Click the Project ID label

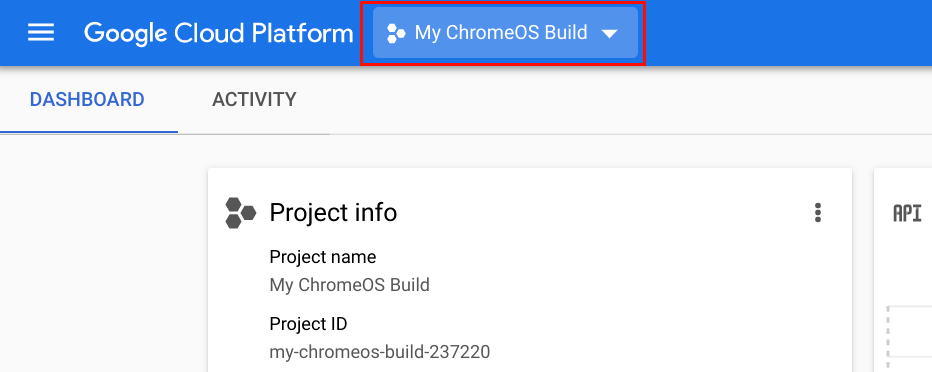point(308,324)
